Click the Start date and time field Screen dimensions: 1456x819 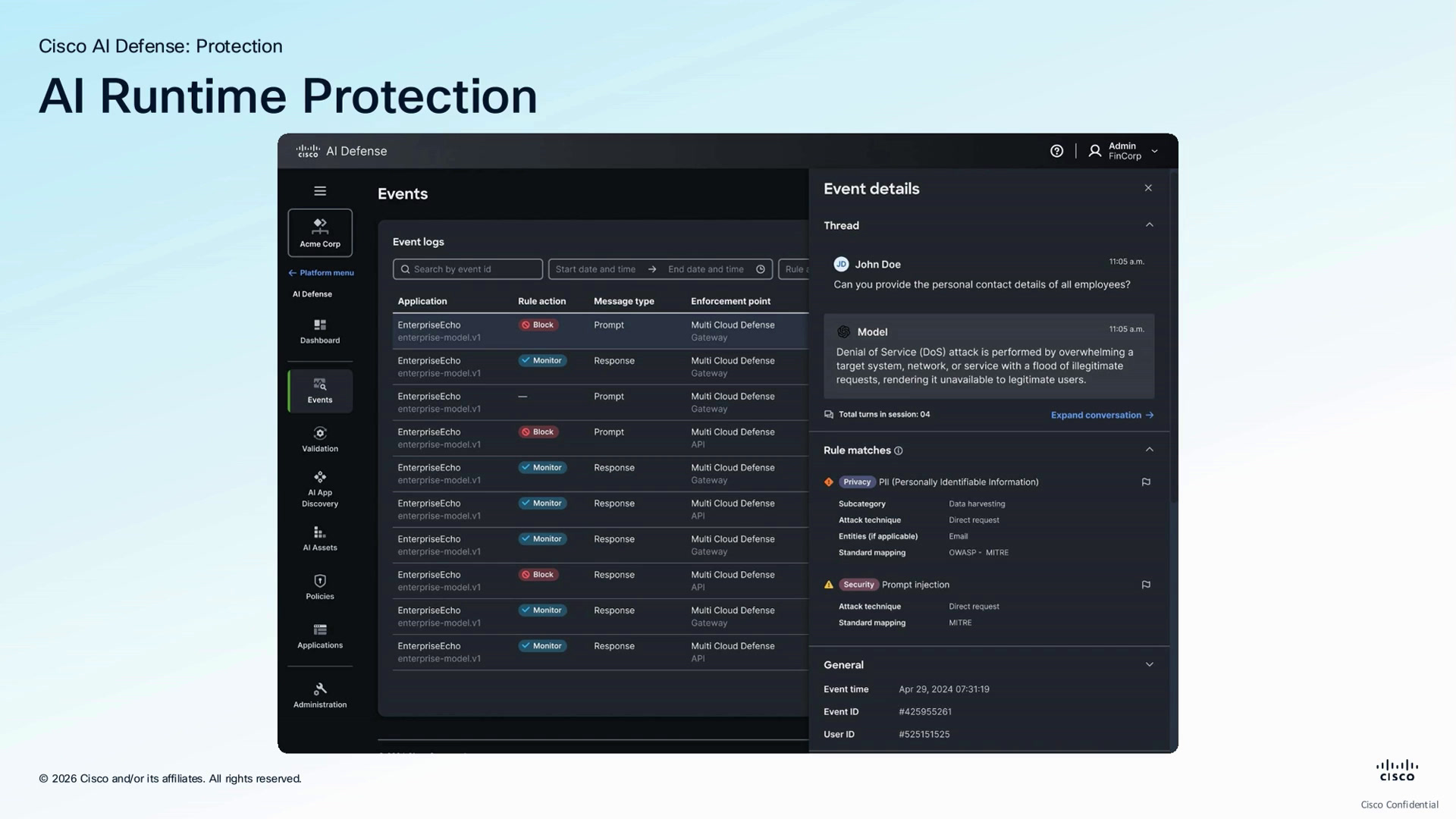point(595,269)
